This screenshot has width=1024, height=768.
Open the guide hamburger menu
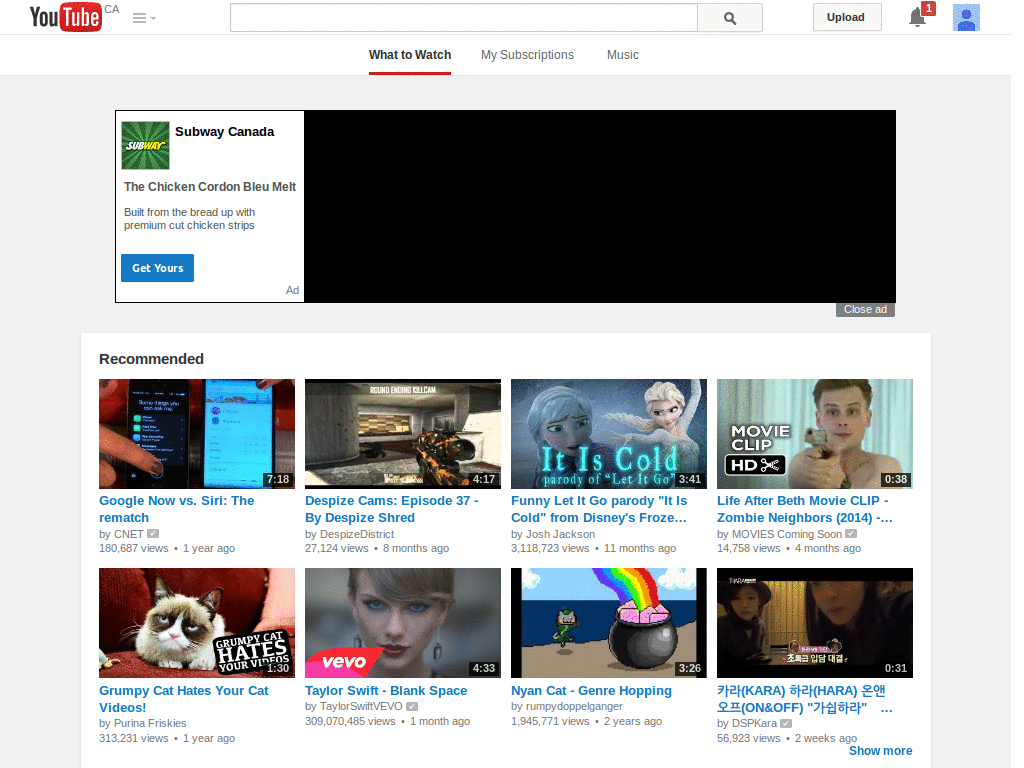pos(144,18)
